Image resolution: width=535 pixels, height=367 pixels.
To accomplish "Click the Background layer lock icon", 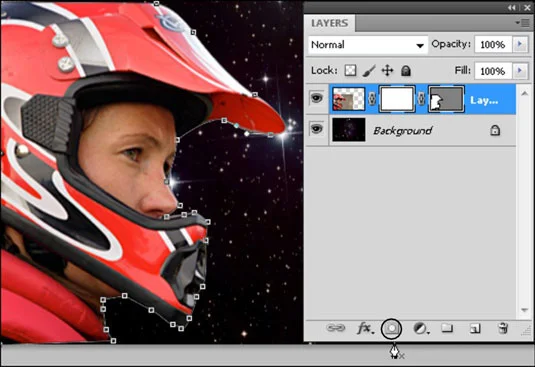I will coord(495,130).
